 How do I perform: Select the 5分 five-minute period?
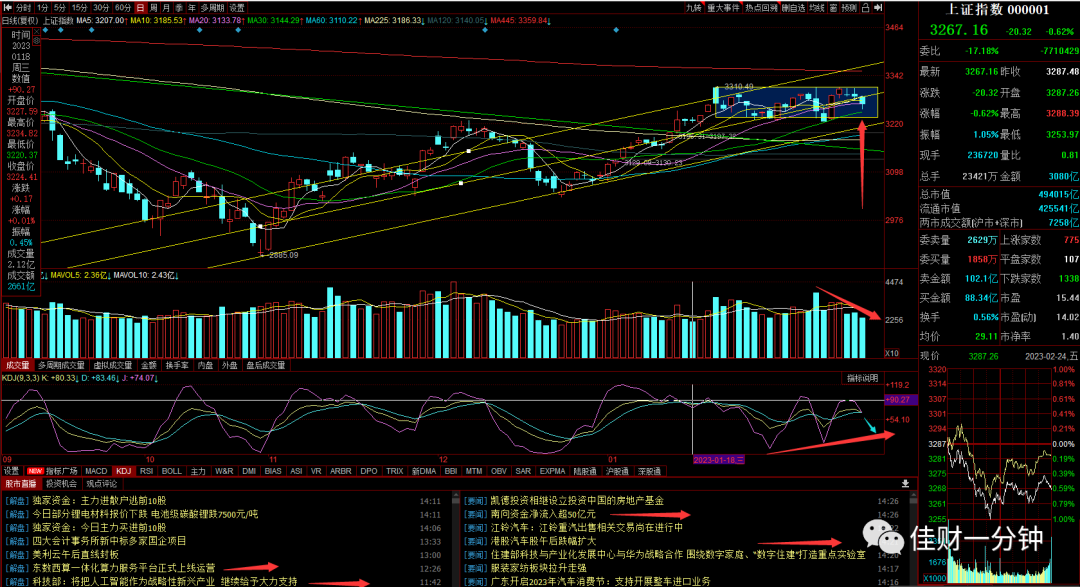point(60,8)
